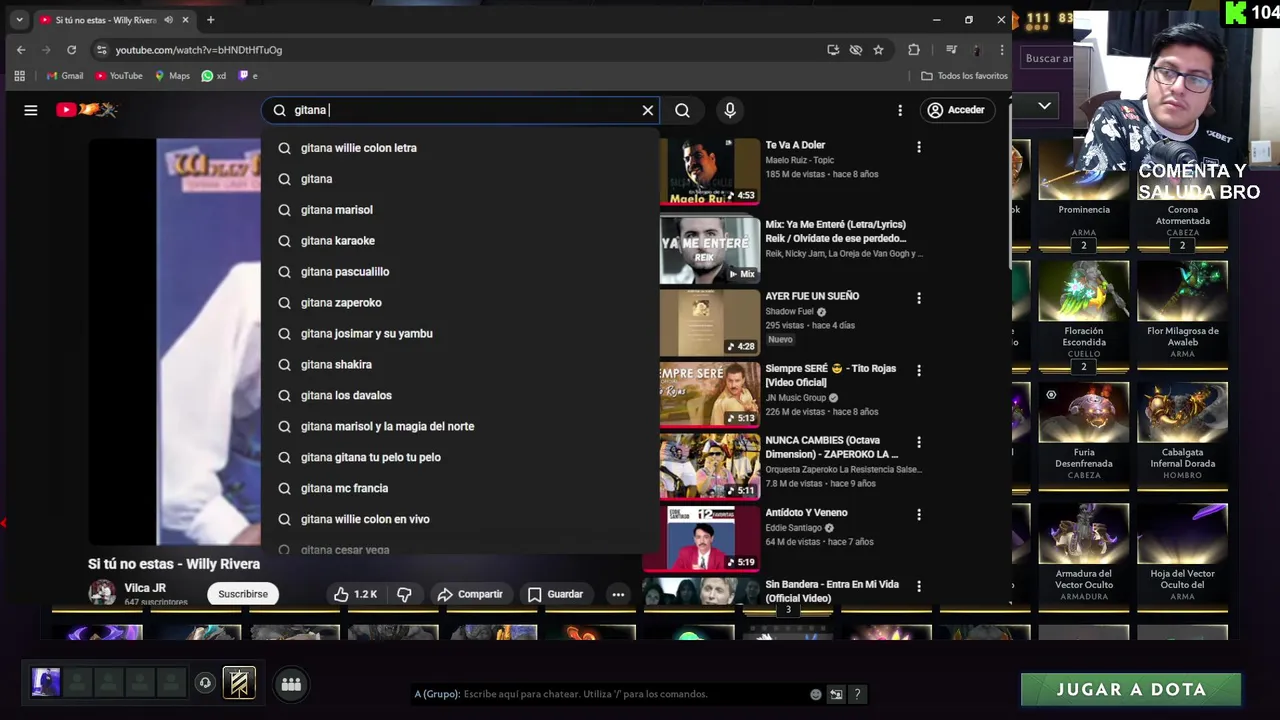Click the Dota chat input field
The height and width of the screenshot is (720, 1280).
tap(608, 694)
